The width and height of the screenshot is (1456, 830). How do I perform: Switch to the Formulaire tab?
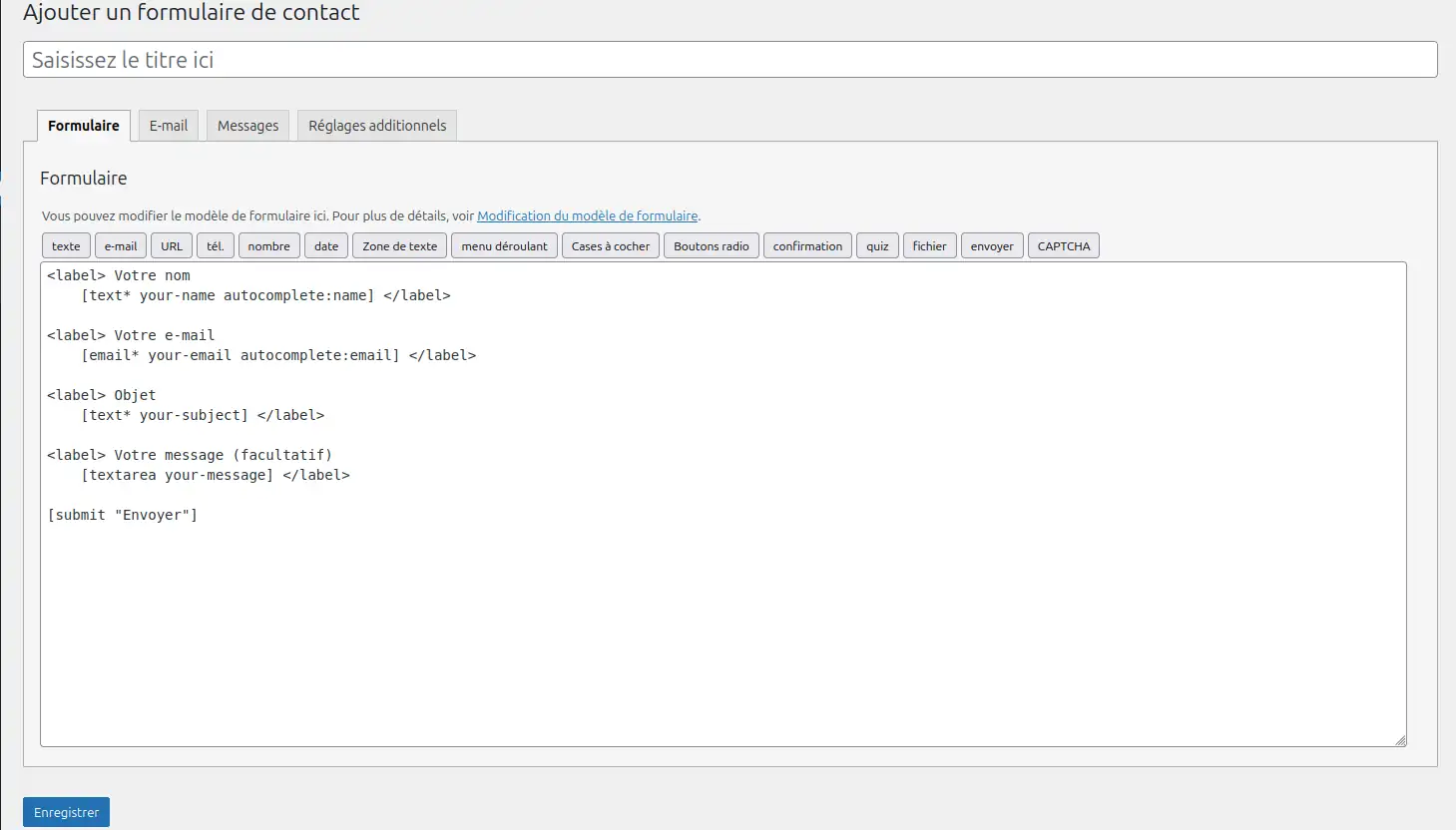click(84, 126)
